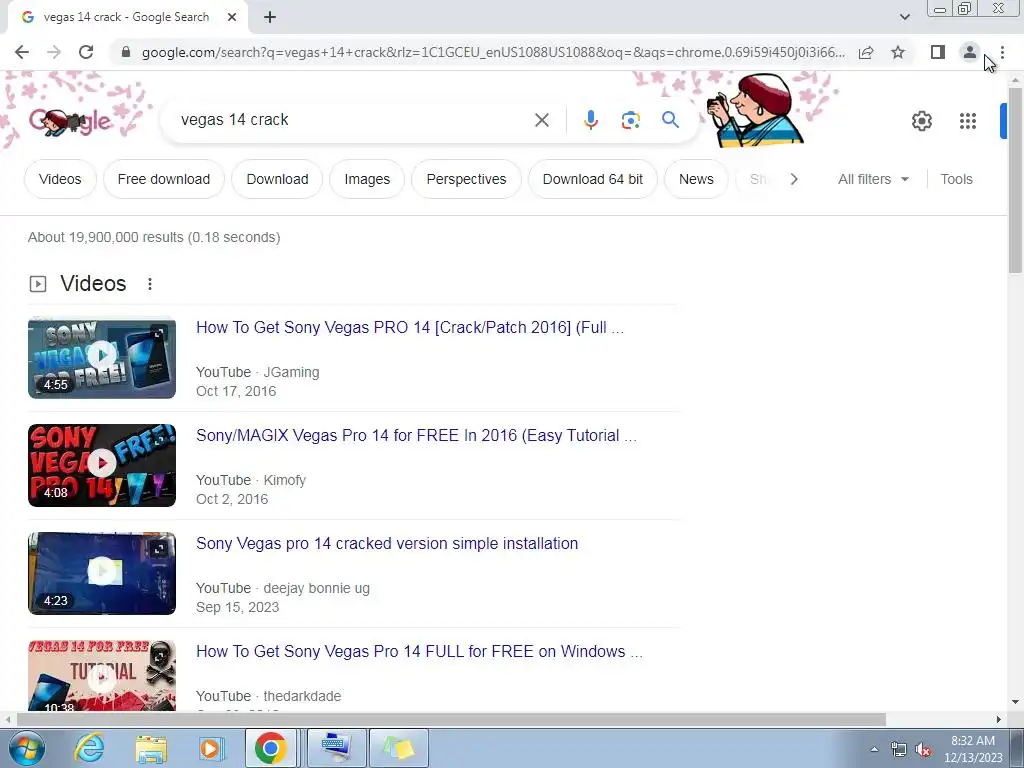
Task: Open the tab search chevron in title bar
Action: click(x=904, y=17)
